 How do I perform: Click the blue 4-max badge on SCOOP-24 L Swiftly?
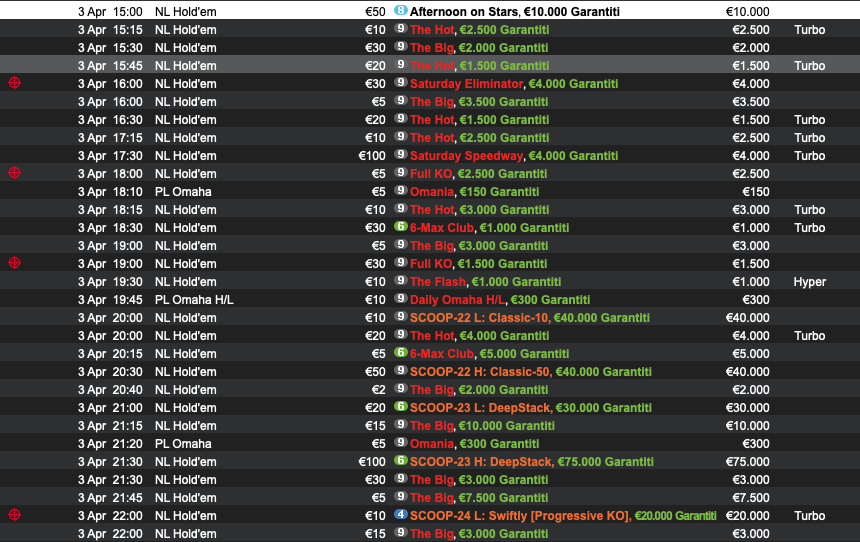pos(401,515)
